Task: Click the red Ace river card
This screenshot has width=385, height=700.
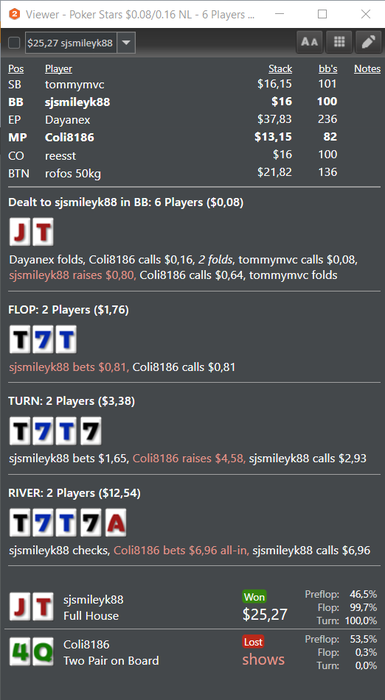Action: 116,522
